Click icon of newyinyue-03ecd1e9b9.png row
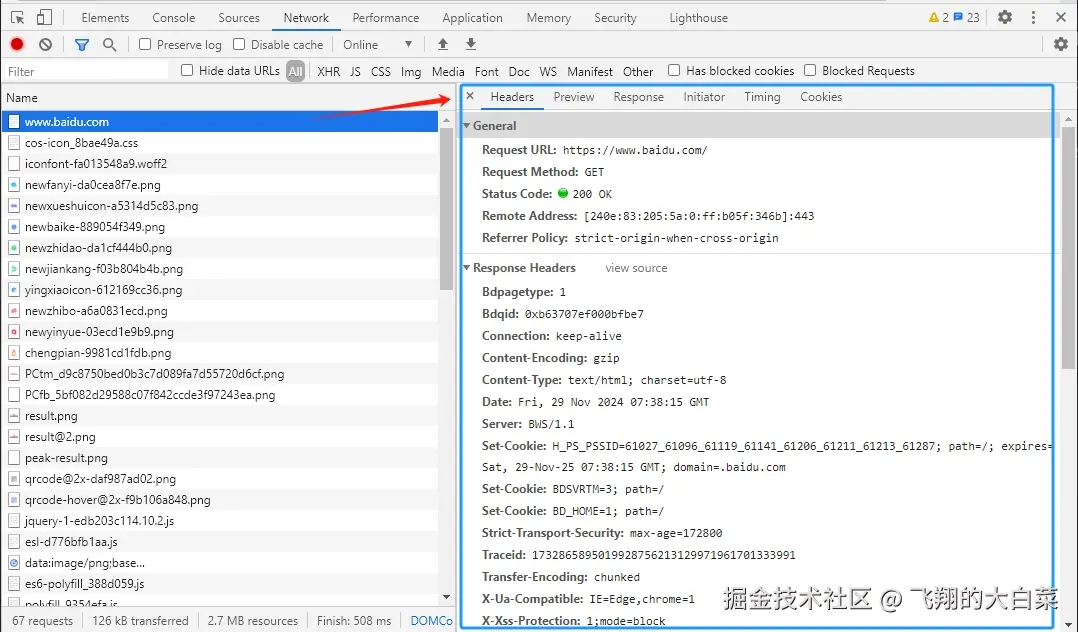 coord(14,331)
